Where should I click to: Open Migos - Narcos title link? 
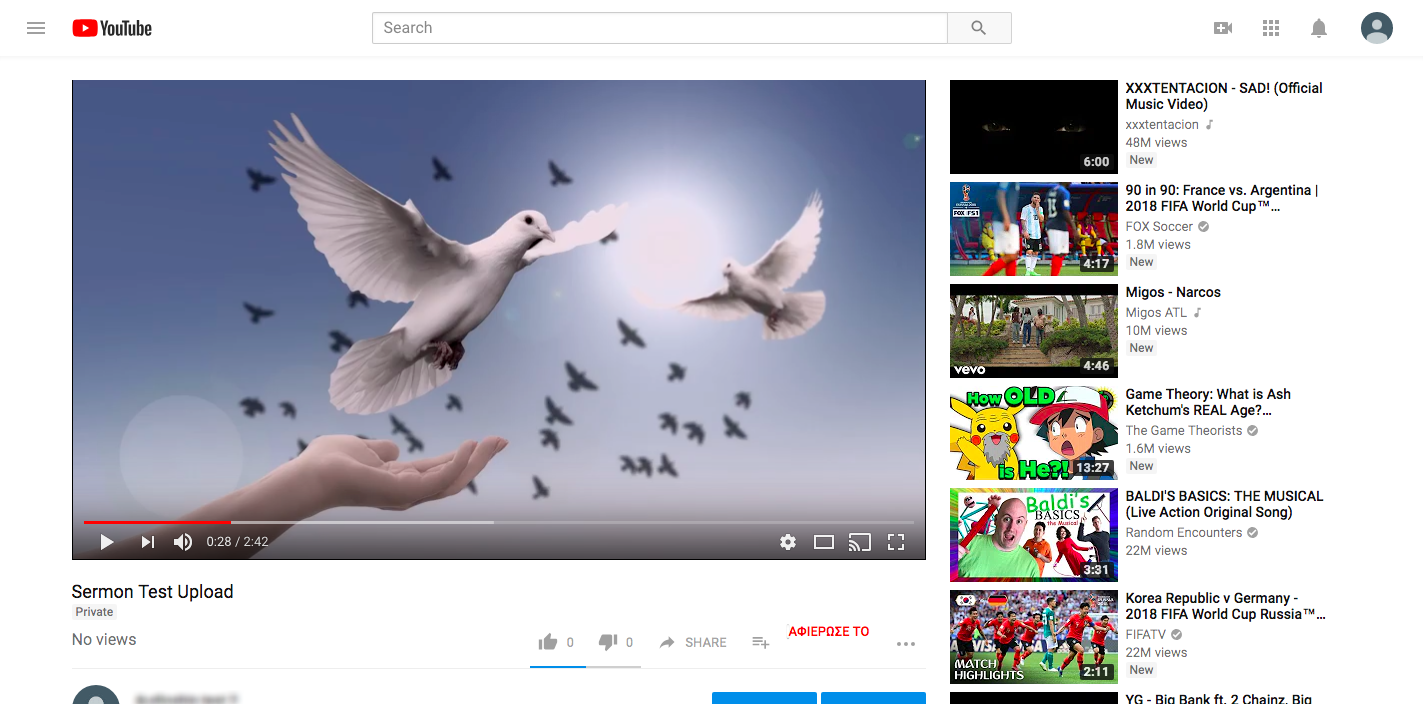pyautogui.click(x=1173, y=292)
